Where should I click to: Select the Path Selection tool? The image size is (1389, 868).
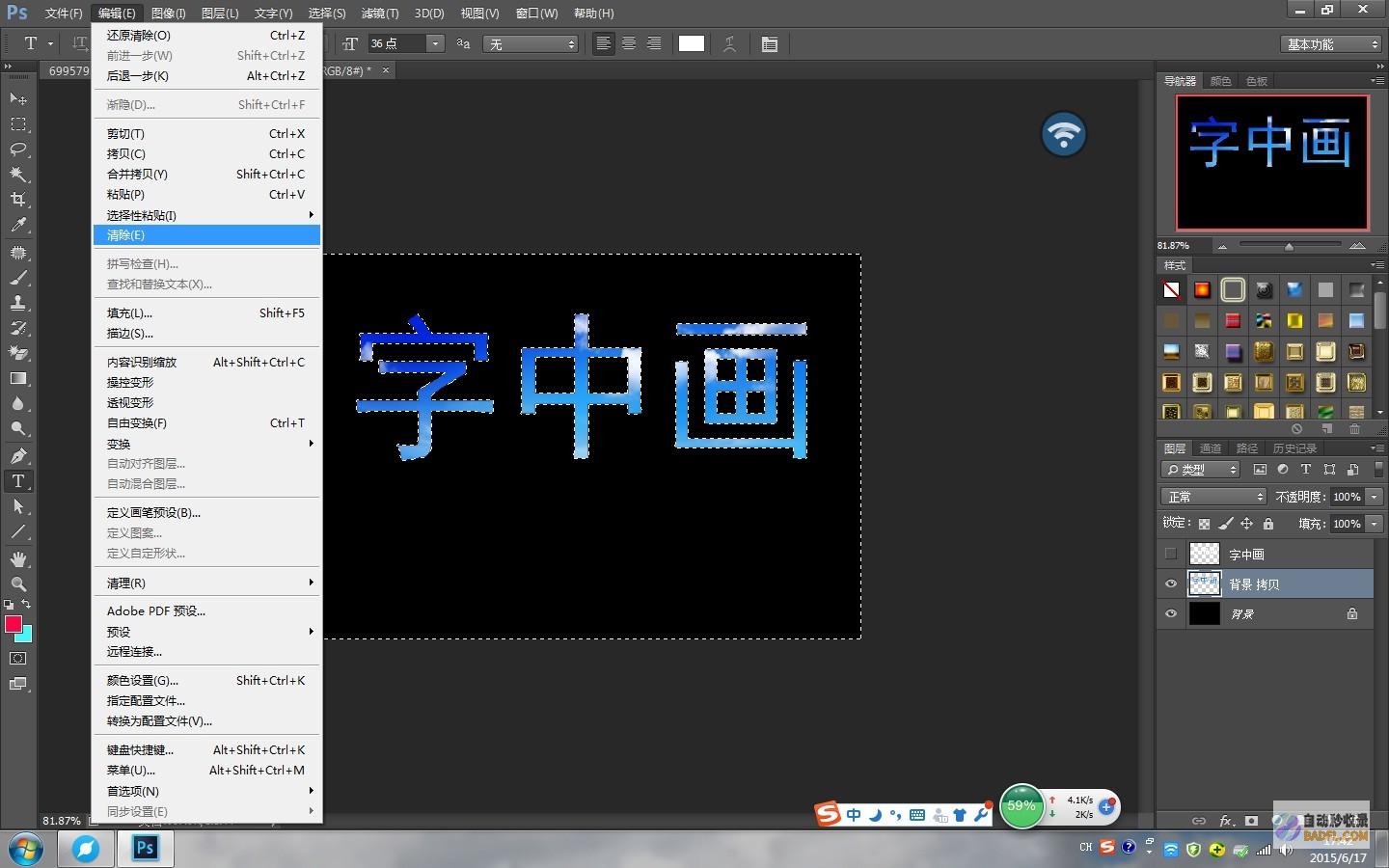tap(18, 506)
